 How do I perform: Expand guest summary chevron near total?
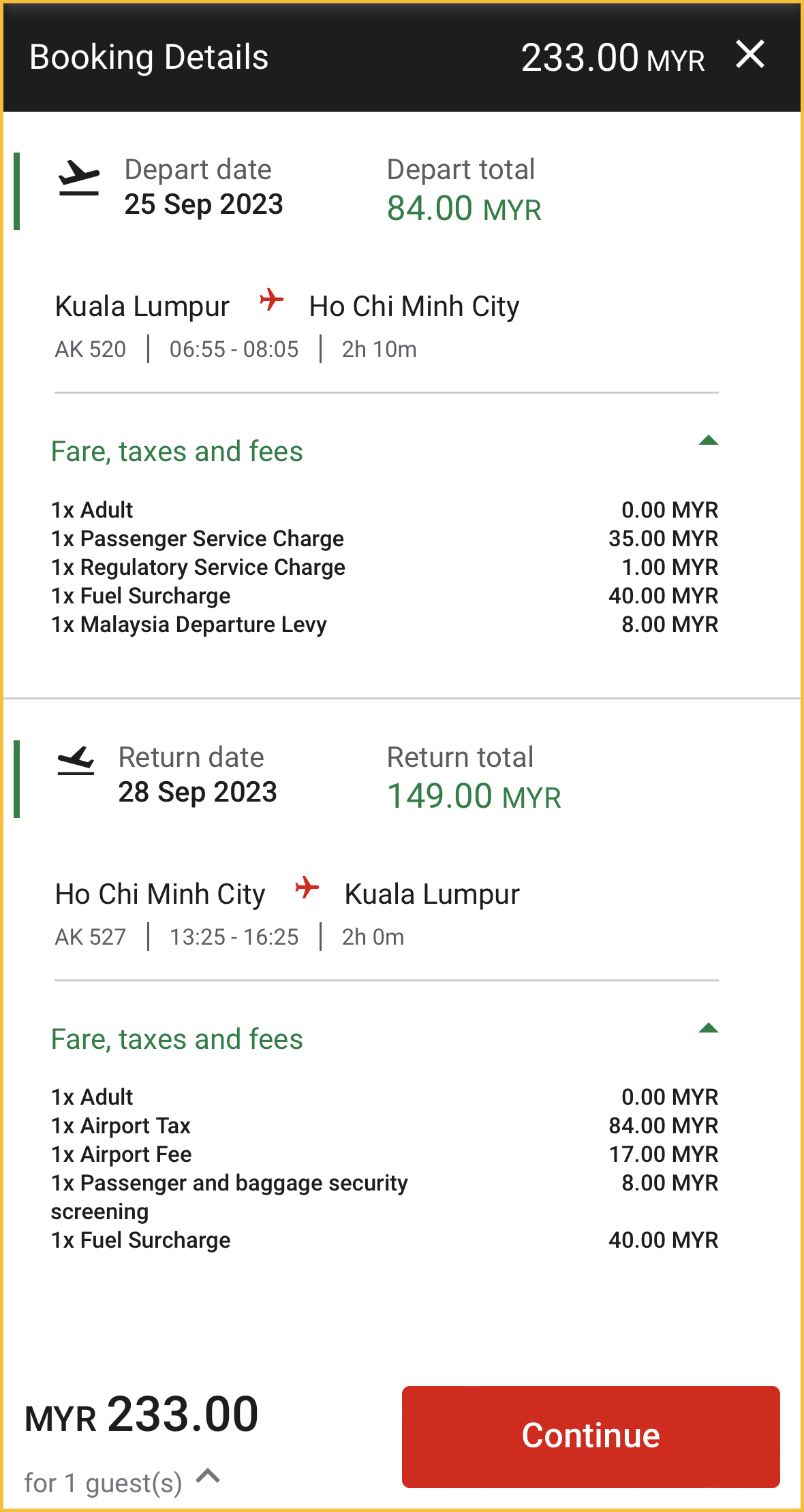point(208,1476)
